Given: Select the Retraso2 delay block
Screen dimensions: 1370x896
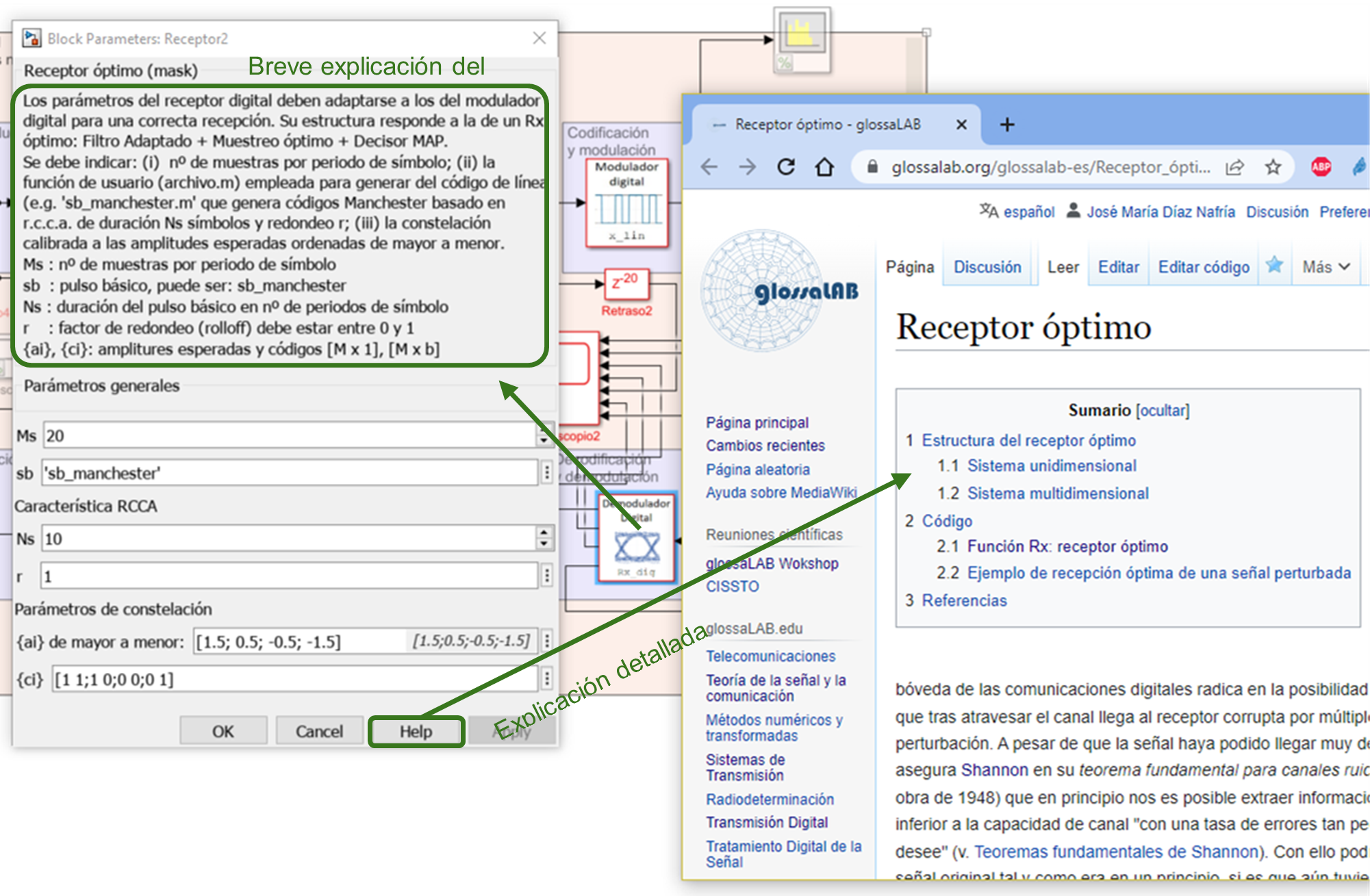Looking at the screenshot, I should [626, 284].
